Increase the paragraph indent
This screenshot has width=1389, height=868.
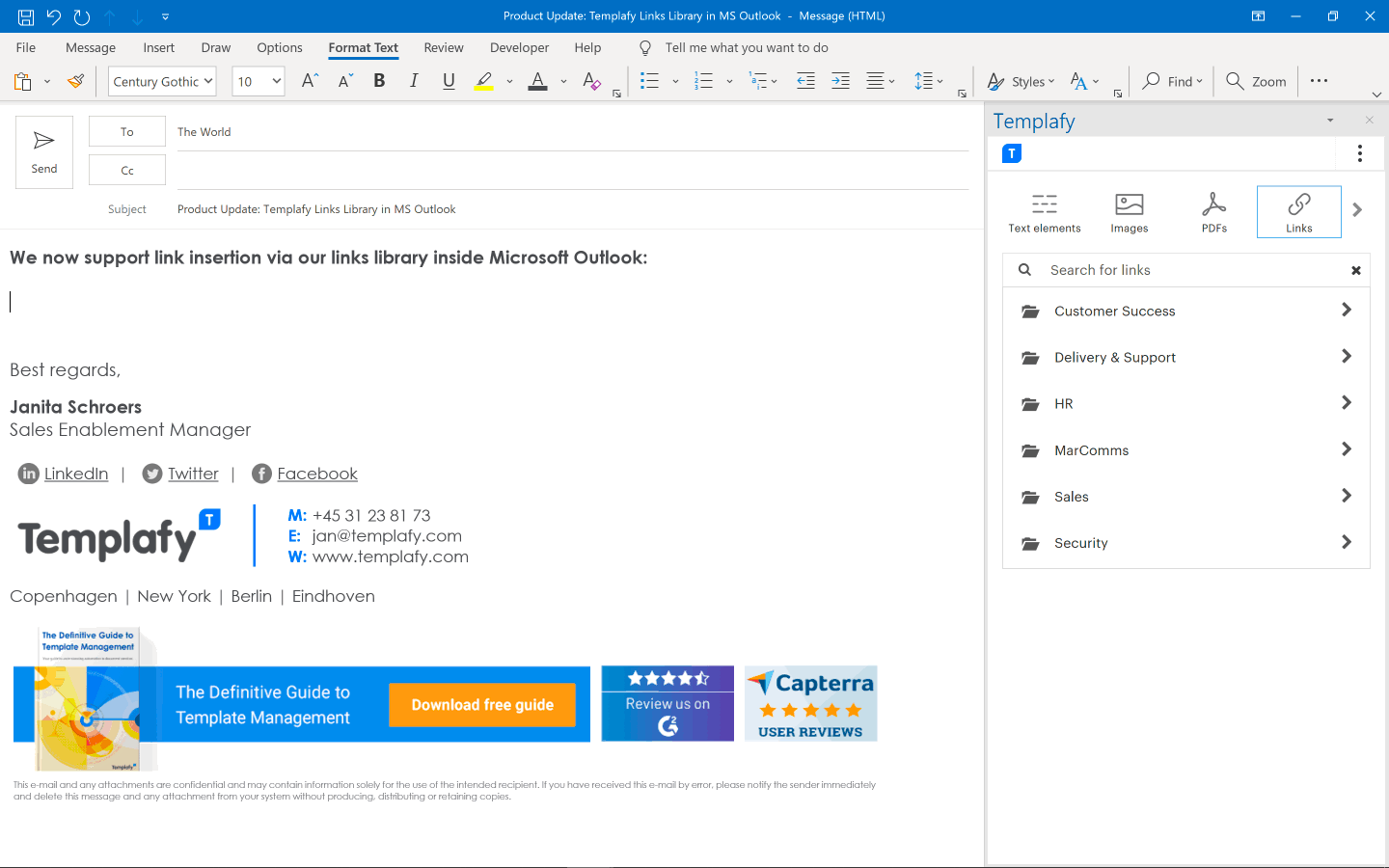[x=840, y=81]
